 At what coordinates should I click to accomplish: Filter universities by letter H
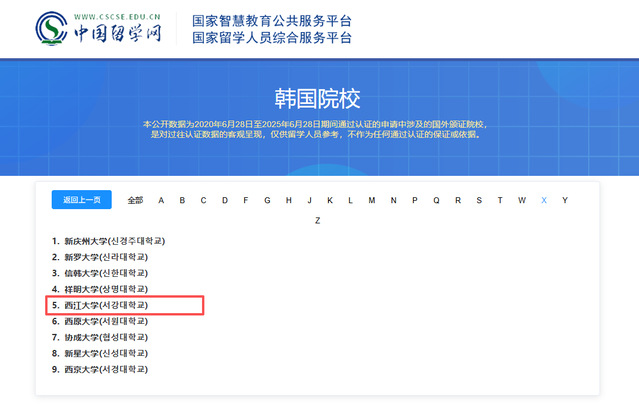[x=289, y=200]
